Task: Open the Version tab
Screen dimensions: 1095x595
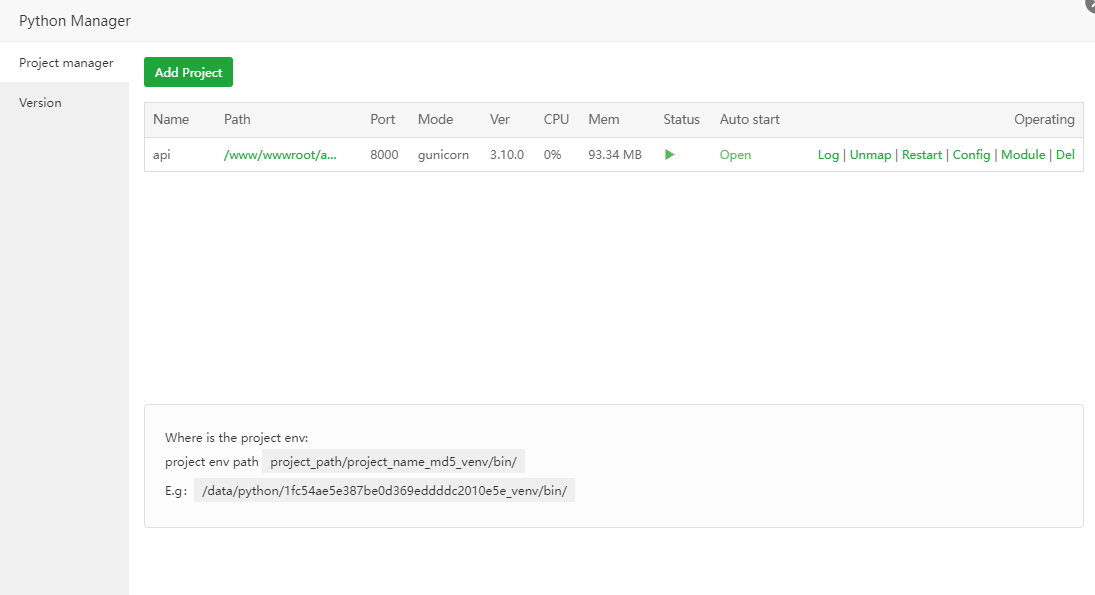Action: pos(40,103)
